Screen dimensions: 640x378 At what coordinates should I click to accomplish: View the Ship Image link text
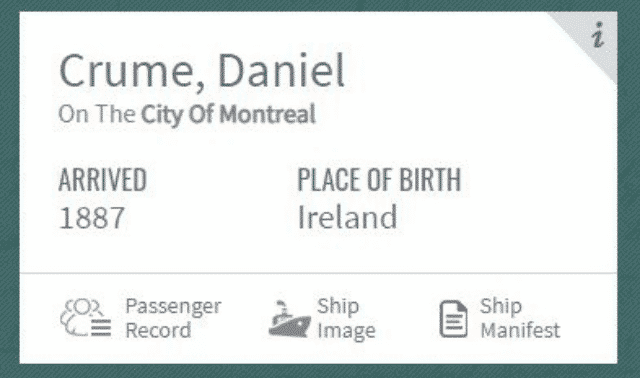[x=346, y=318]
